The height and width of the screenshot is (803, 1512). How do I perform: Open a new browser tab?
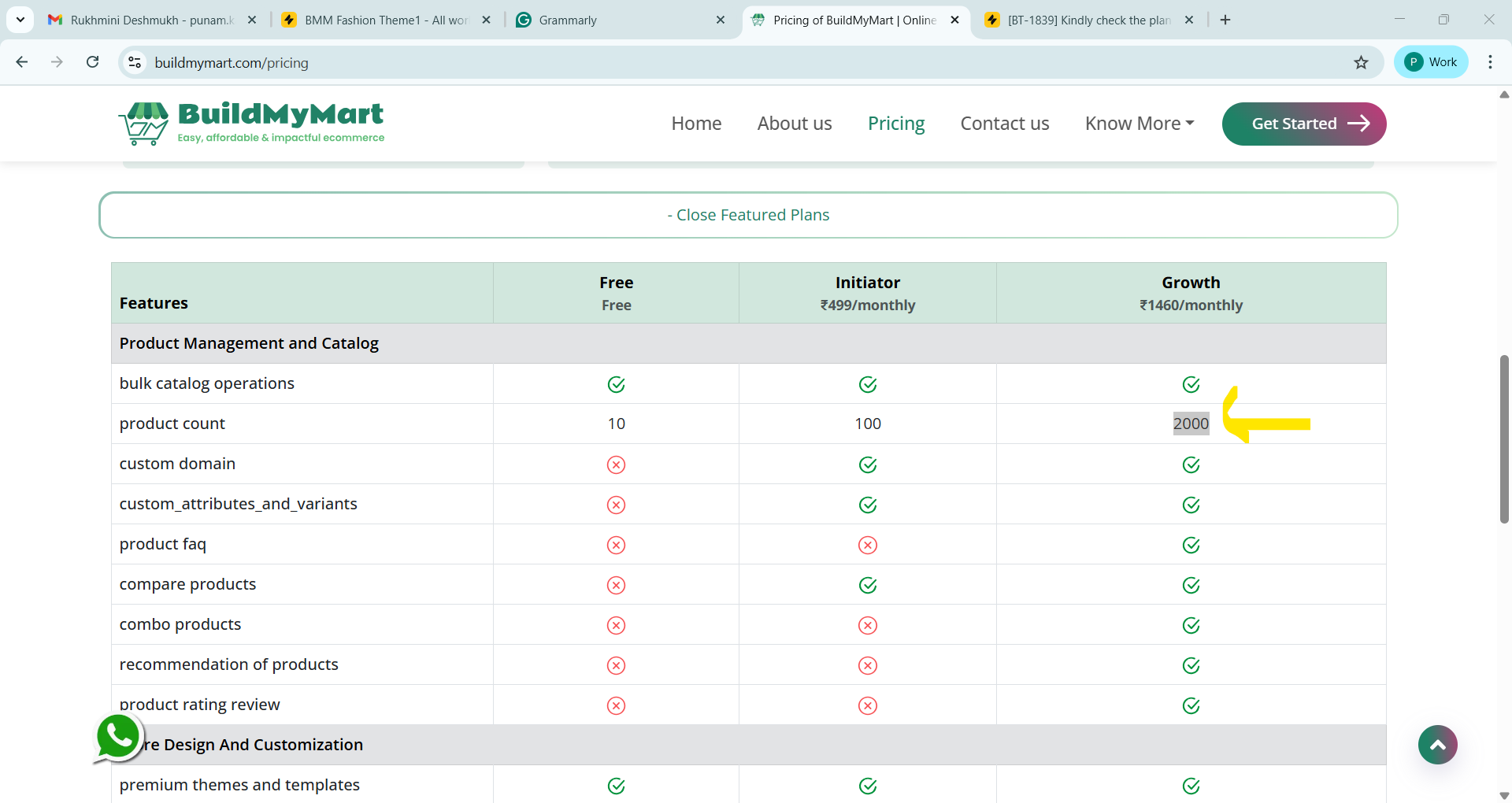(1225, 20)
